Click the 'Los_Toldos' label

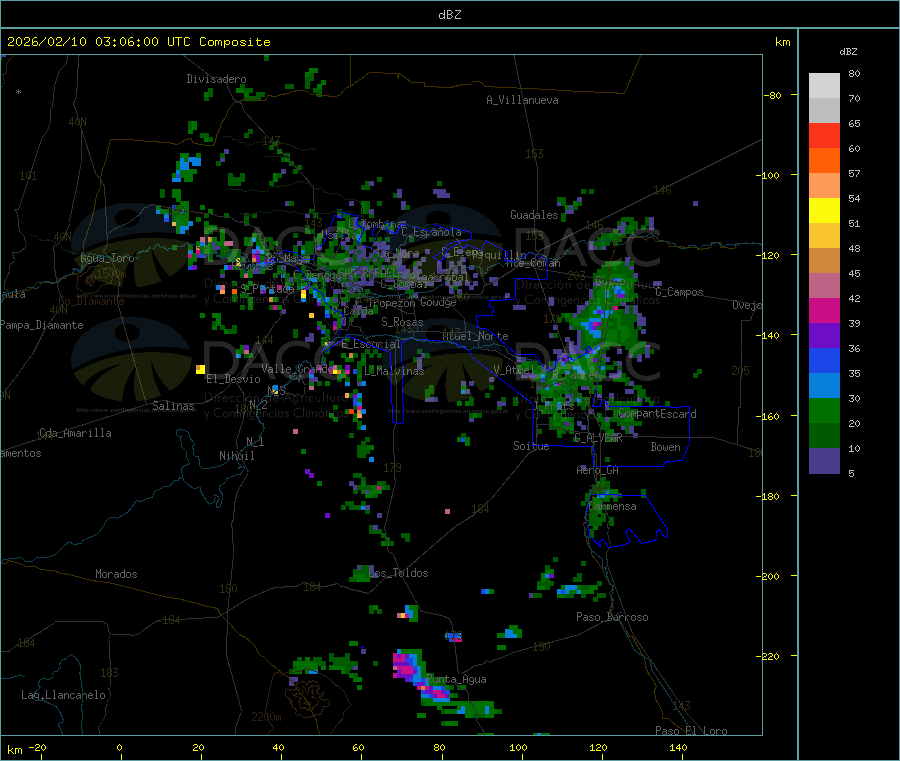398,573
